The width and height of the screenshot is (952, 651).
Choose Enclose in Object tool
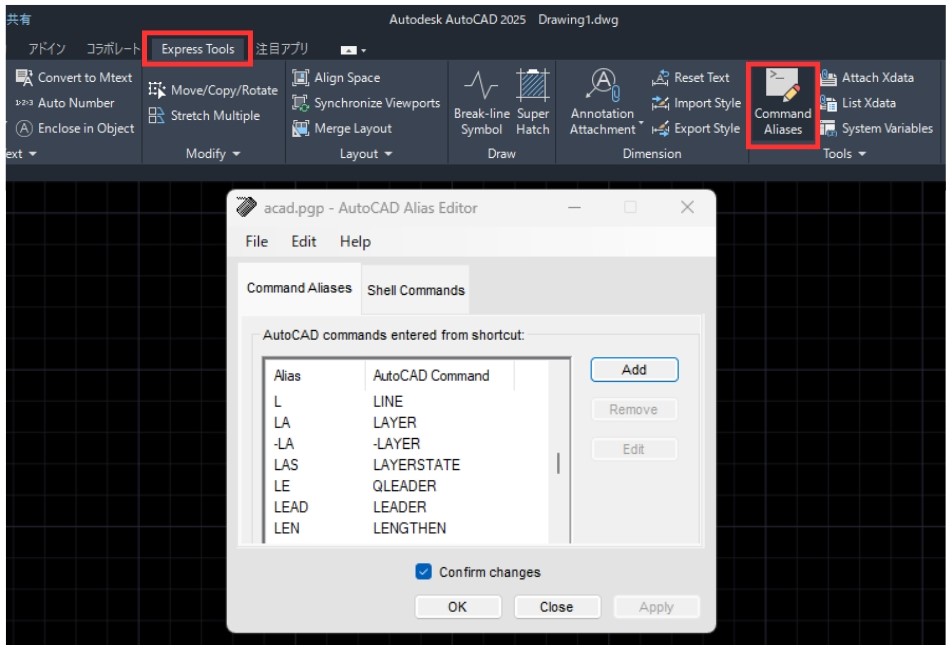pos(75,128)
